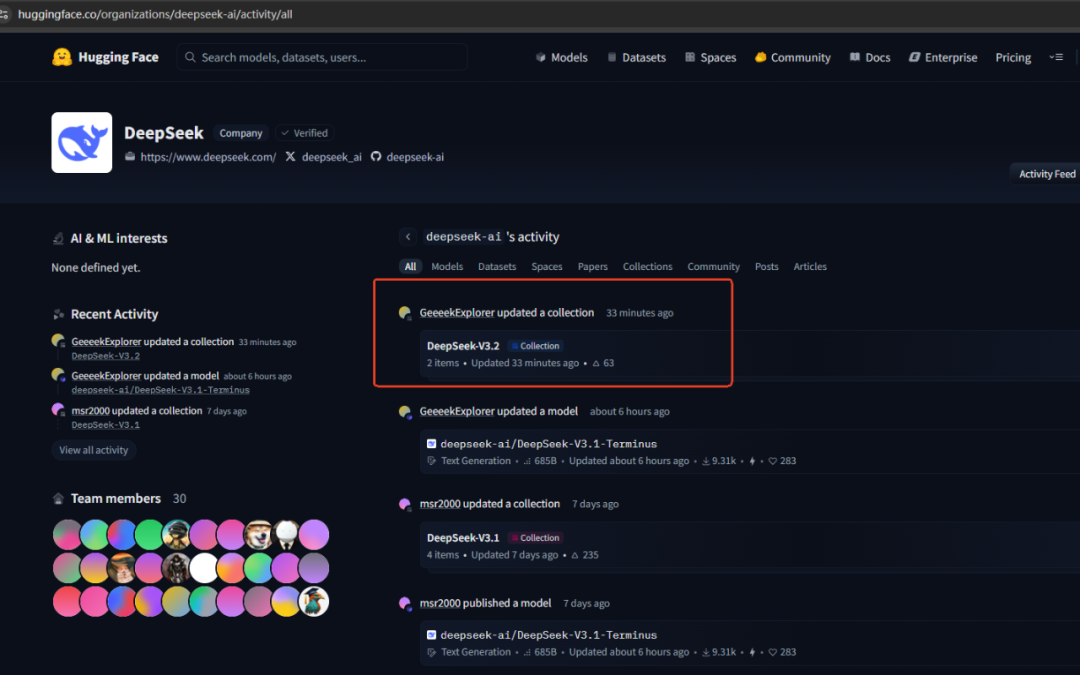
Task: Open Community in the top navigation
Action: [793, 58]
